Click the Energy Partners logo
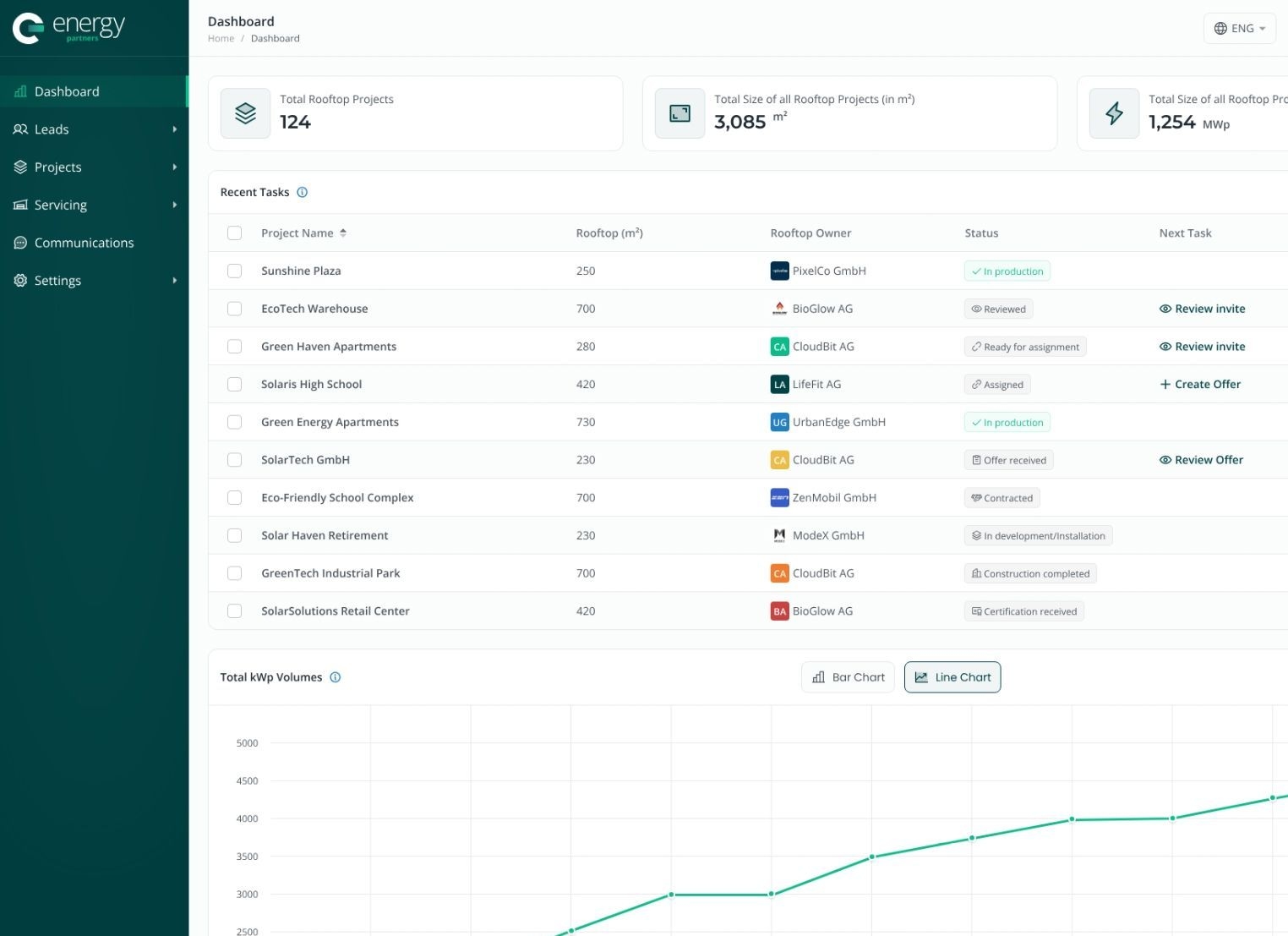 tap(69, 28)
